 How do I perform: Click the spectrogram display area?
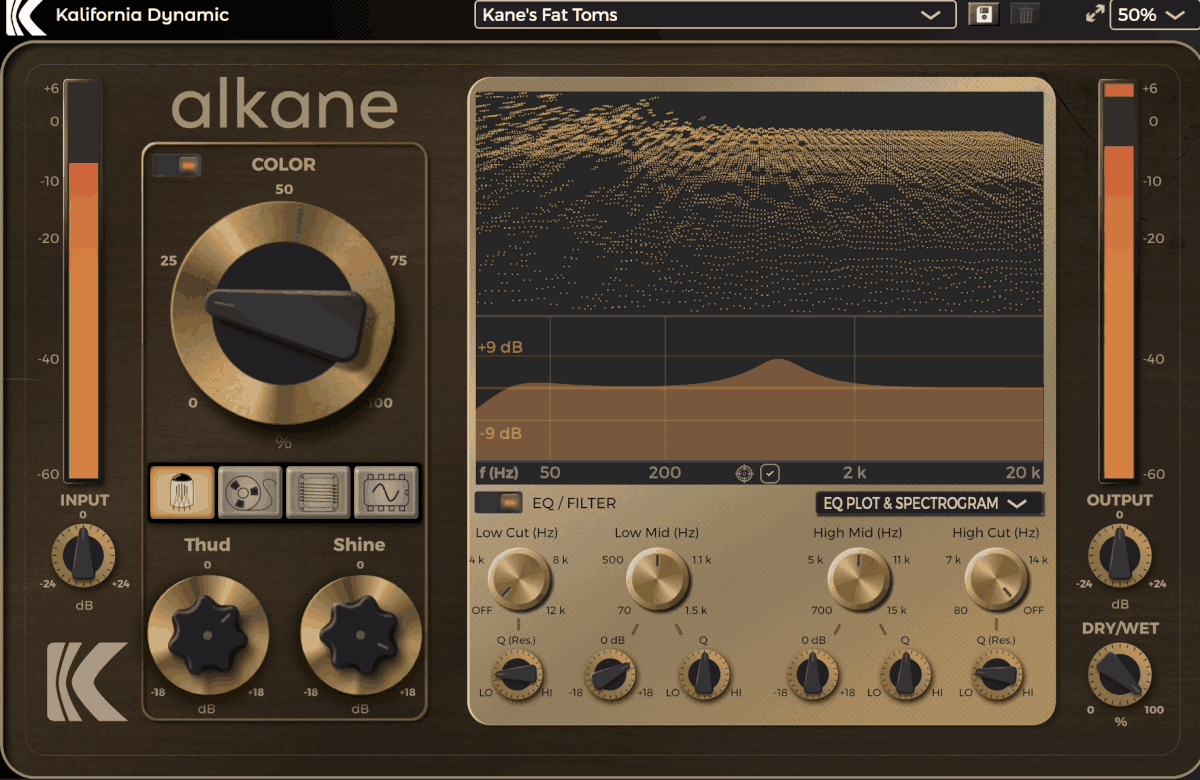(760, 204)
